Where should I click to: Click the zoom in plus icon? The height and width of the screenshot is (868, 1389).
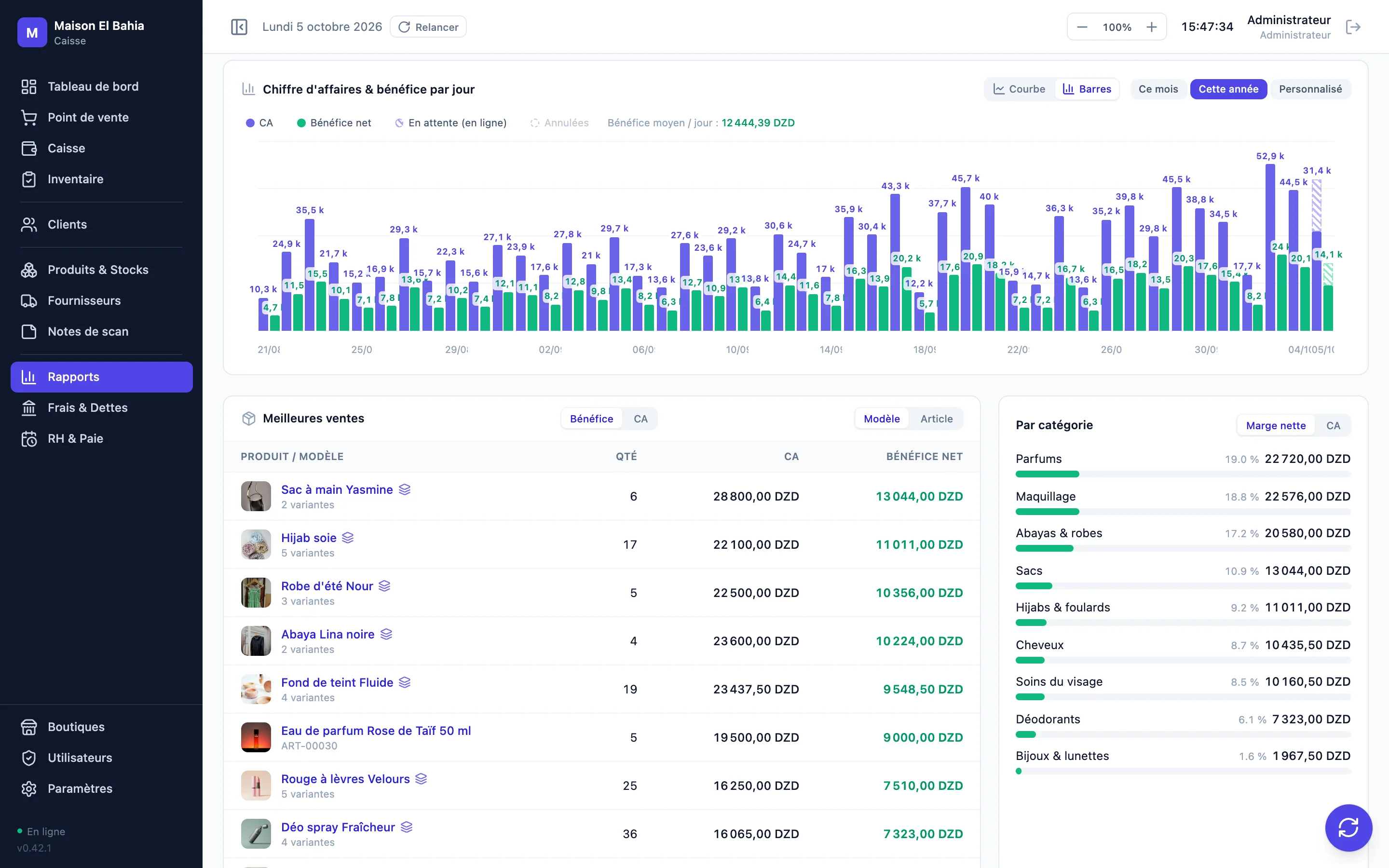(x=1151, y=27)
